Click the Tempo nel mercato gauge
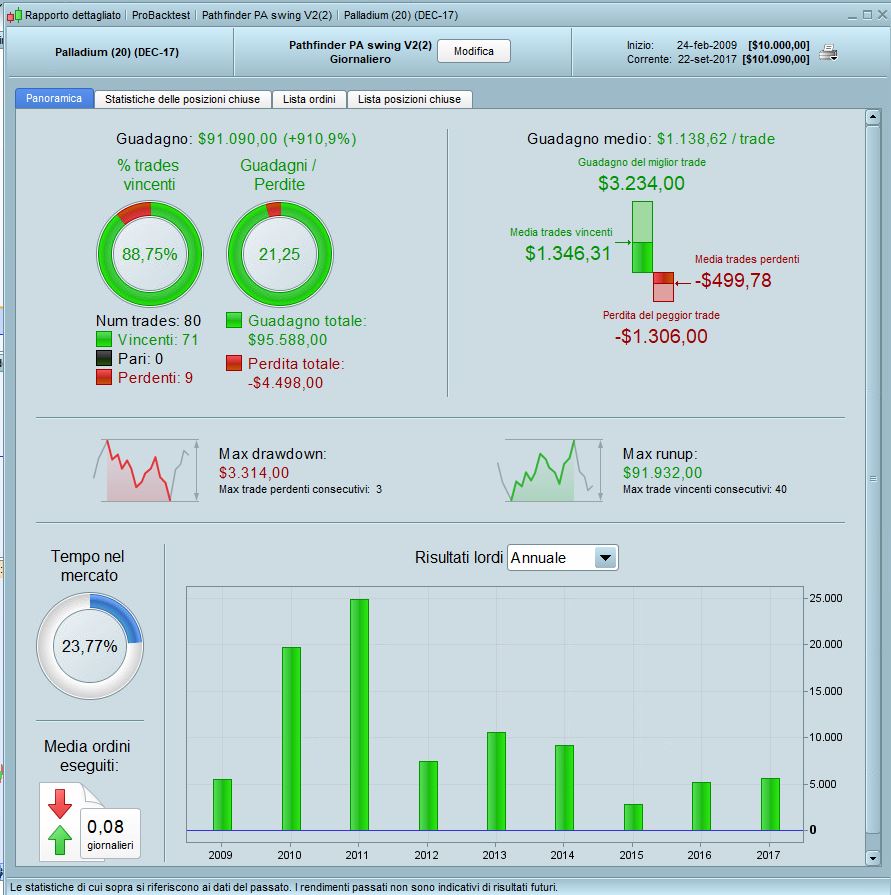 (90, 646)
